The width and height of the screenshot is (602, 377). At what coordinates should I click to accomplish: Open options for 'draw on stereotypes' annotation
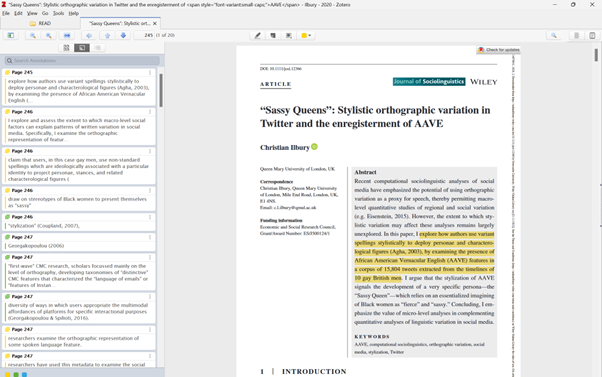[150, 190]
